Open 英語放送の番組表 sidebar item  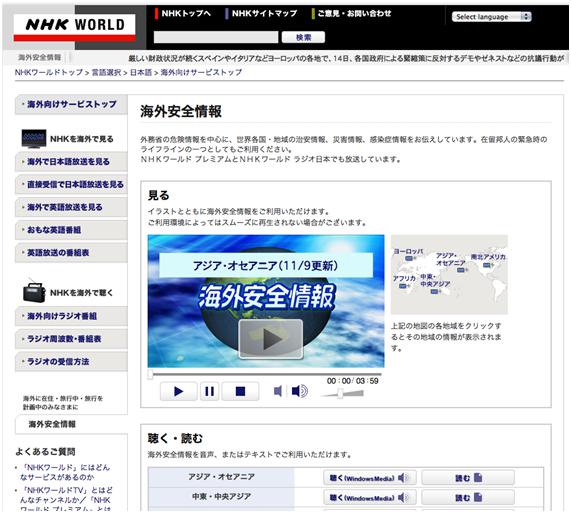tap(71, 253)
